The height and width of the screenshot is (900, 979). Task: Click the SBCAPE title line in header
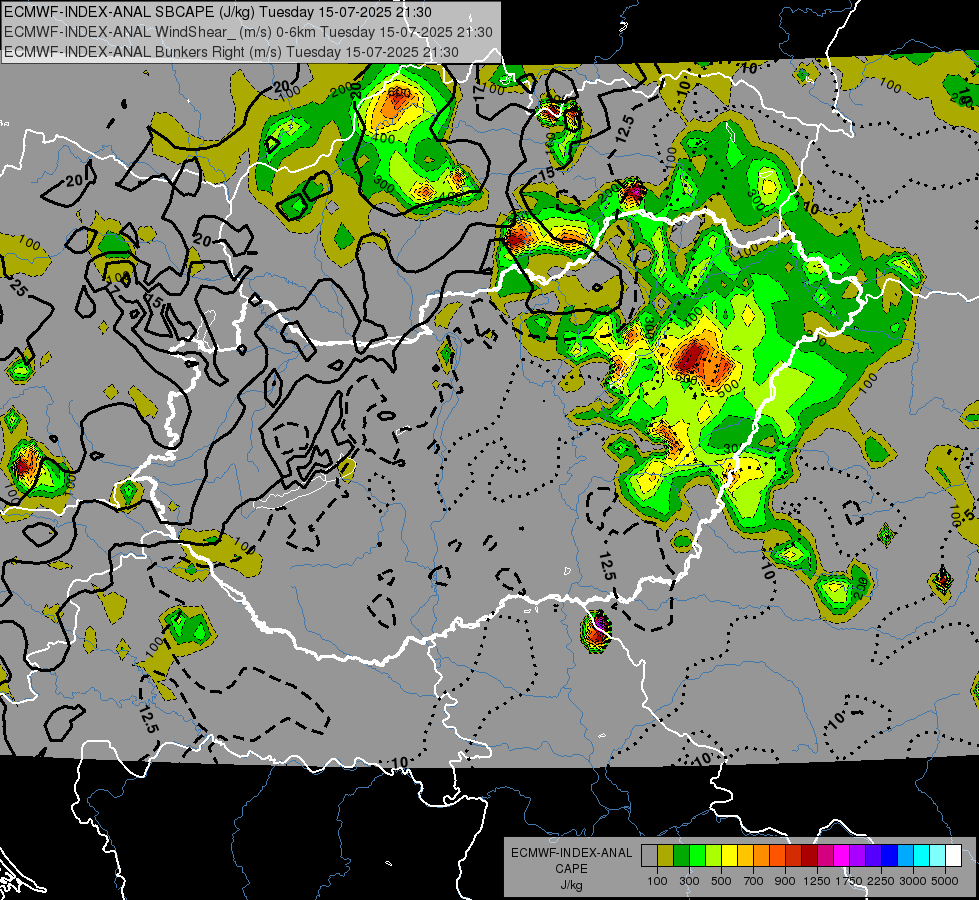[217, 12]
